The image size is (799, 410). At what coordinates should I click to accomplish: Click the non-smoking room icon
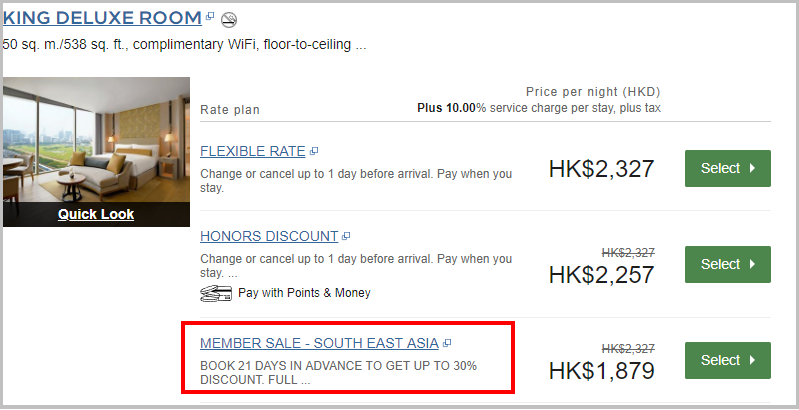229,20
